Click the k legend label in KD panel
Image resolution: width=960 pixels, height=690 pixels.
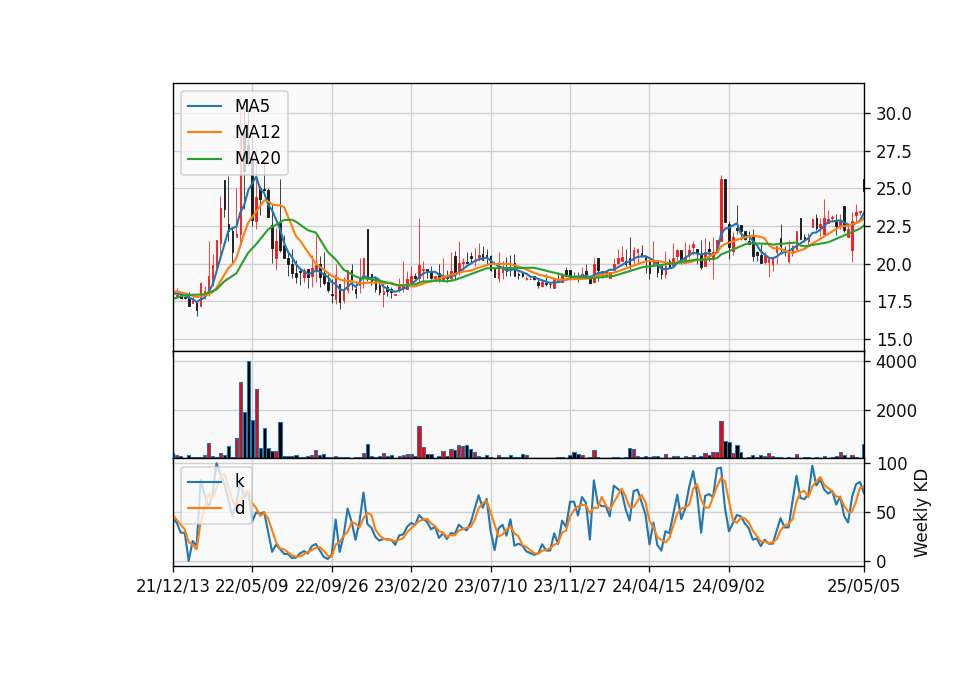(x=239, y=481)
